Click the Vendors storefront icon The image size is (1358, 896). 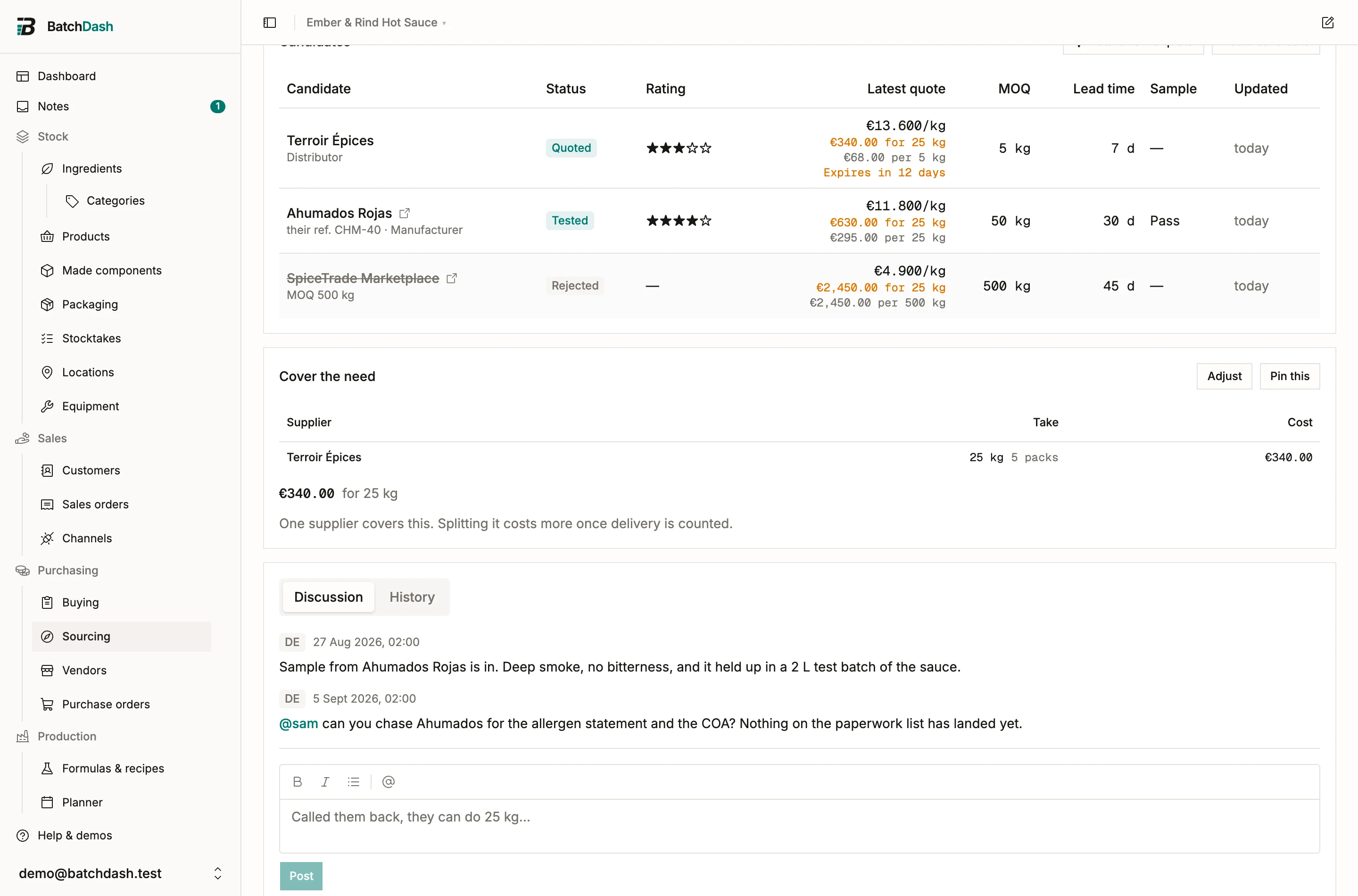click(x=48, y=670)
